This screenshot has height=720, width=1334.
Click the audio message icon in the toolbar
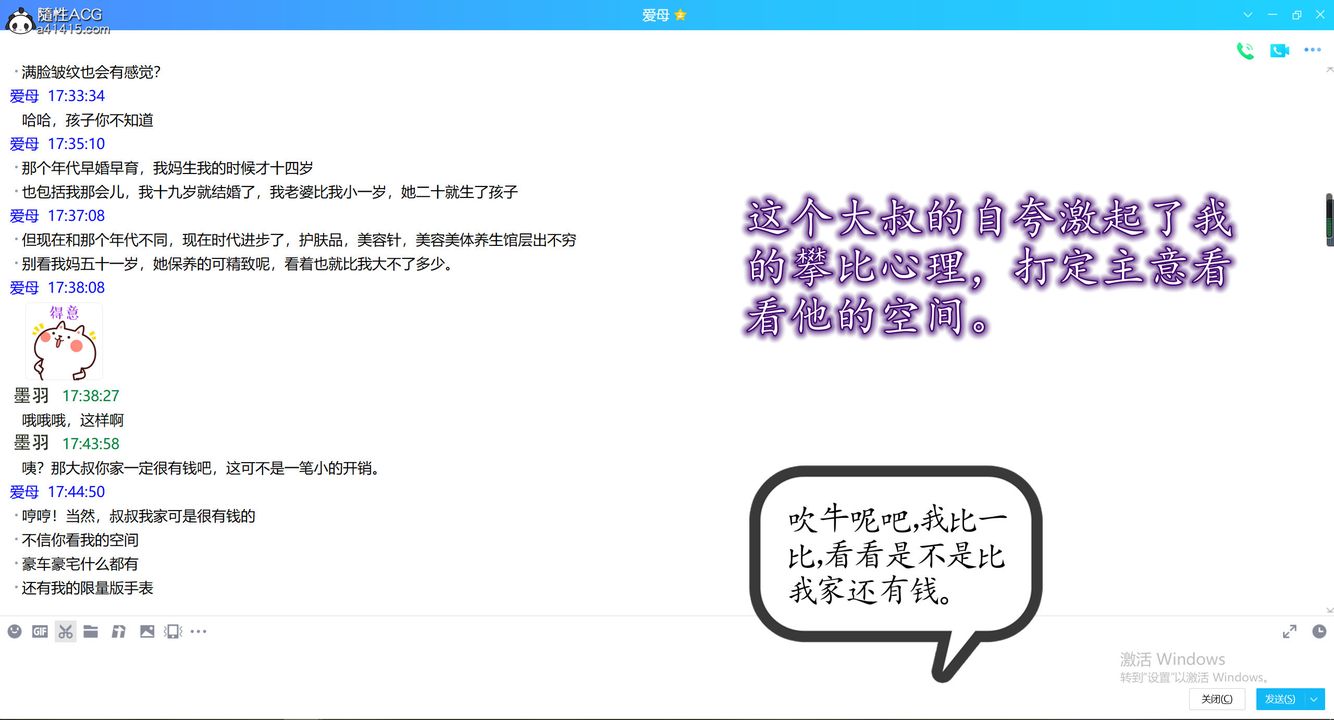[x=118, y=631]
